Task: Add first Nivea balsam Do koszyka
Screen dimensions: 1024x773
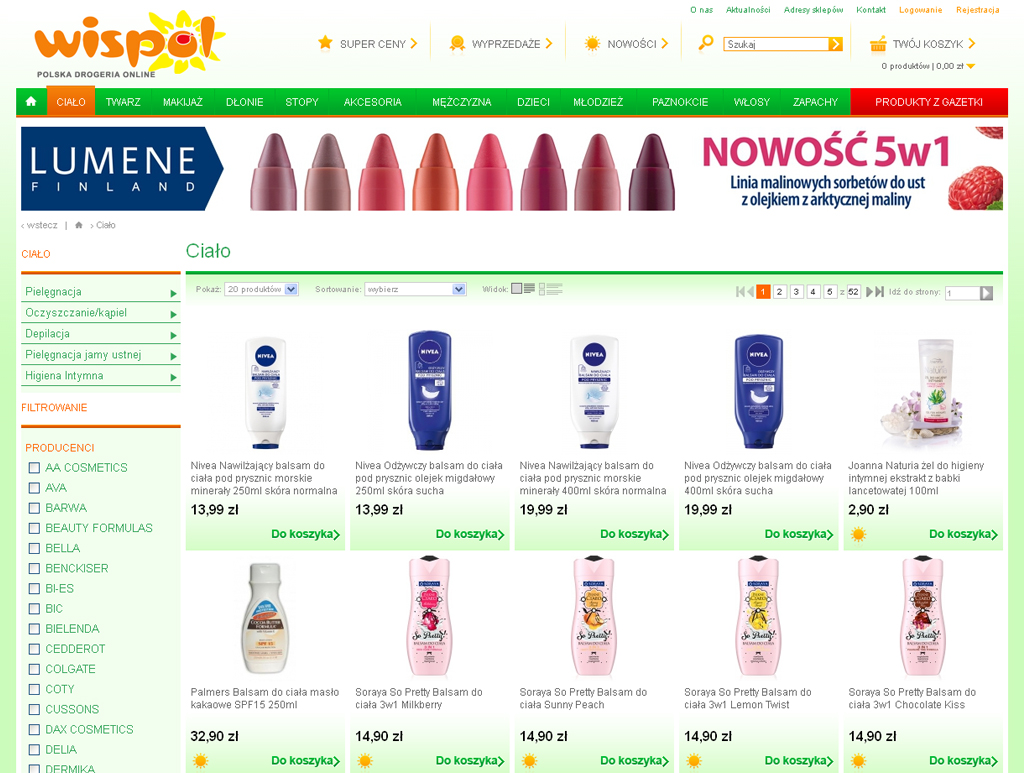Action: point(305,534)
